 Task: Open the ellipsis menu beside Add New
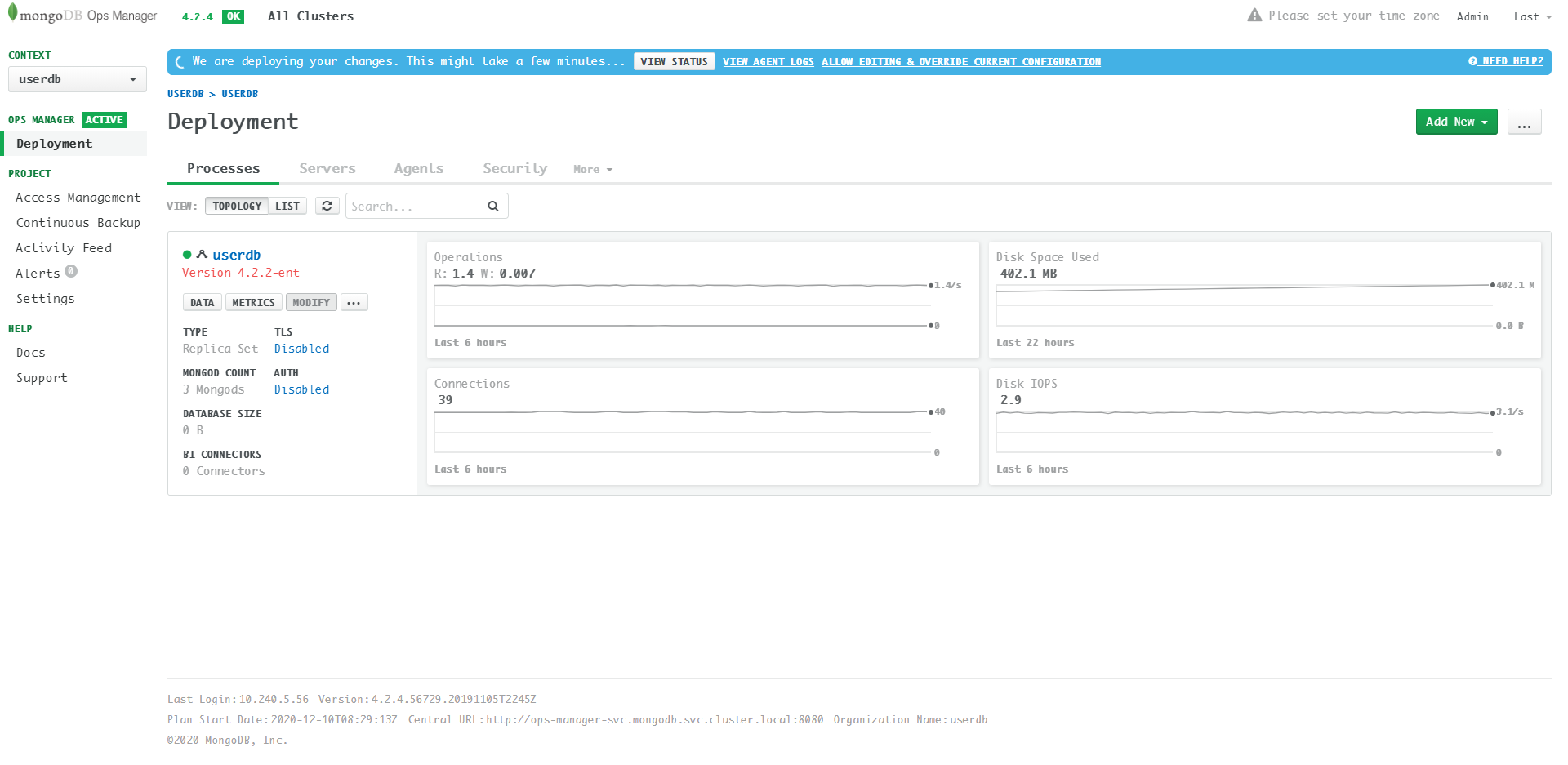(x=1524, y=121)
